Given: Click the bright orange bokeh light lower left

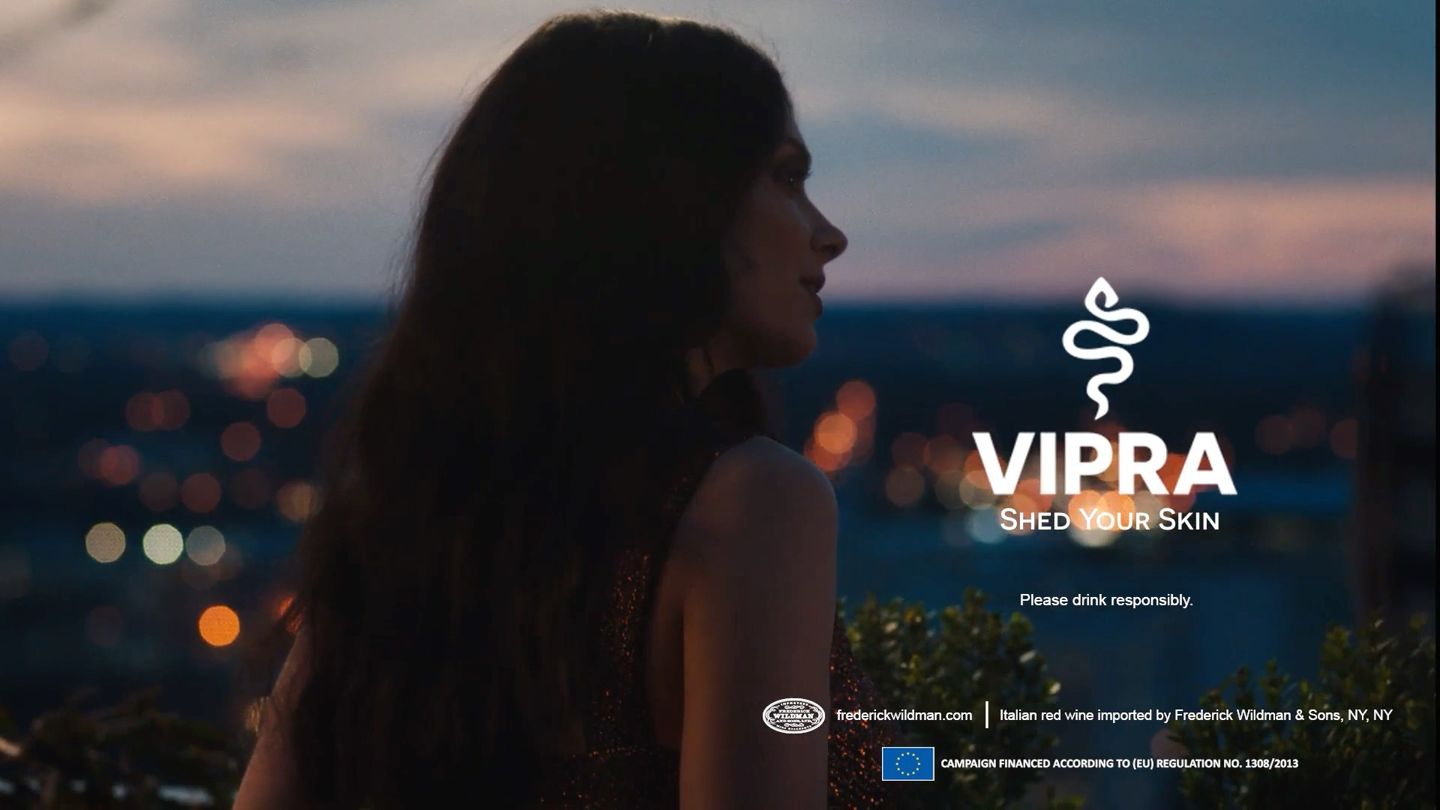Looking at the screenshot, I should click(219, 626).
